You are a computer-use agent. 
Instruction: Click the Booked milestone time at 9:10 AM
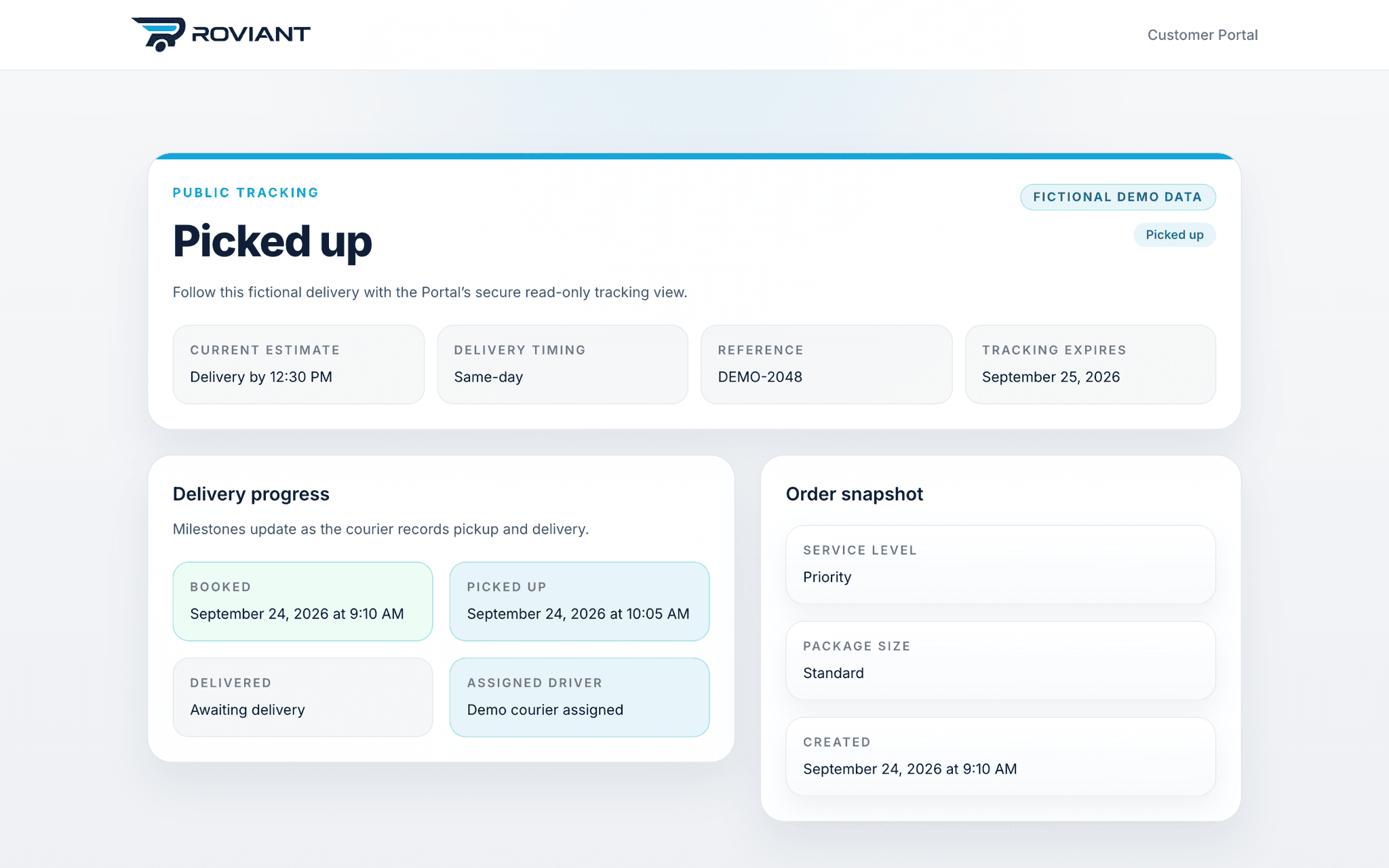tap(297, 614)
